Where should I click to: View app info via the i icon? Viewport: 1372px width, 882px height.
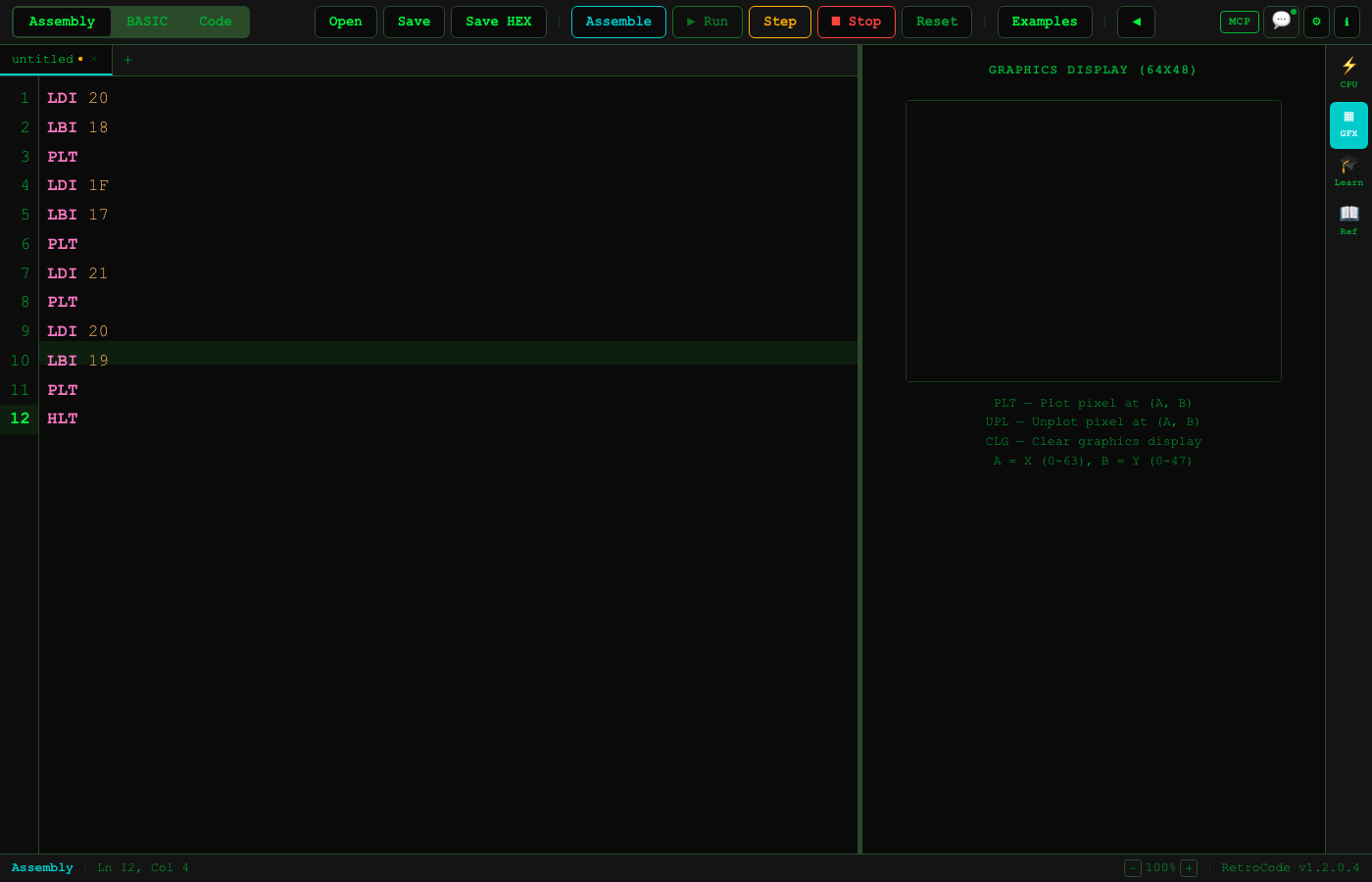tap(1347, 22)
